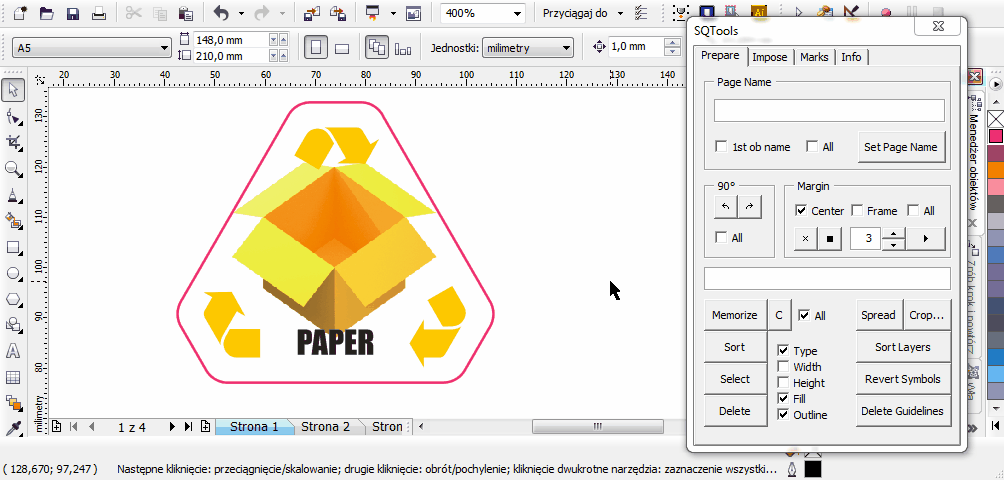The image size is (1004, 480).
Task: Click the Print icon
Action: click(98, 13)
